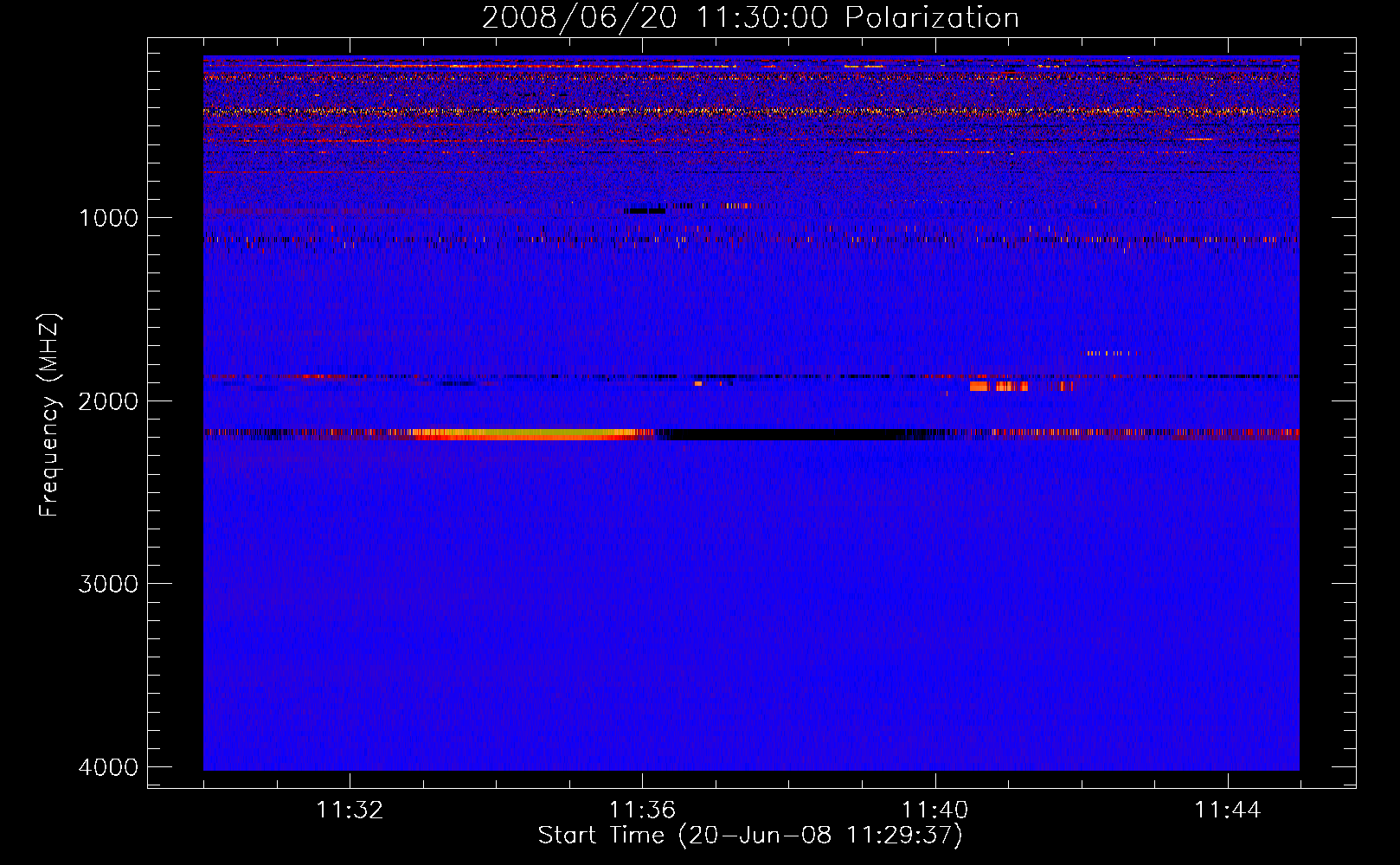Select the 'Frequency (MHZ)' axis label
The height and width of the screenshot is (865, 1400).
pyautogui.click(x=50, y=415)
